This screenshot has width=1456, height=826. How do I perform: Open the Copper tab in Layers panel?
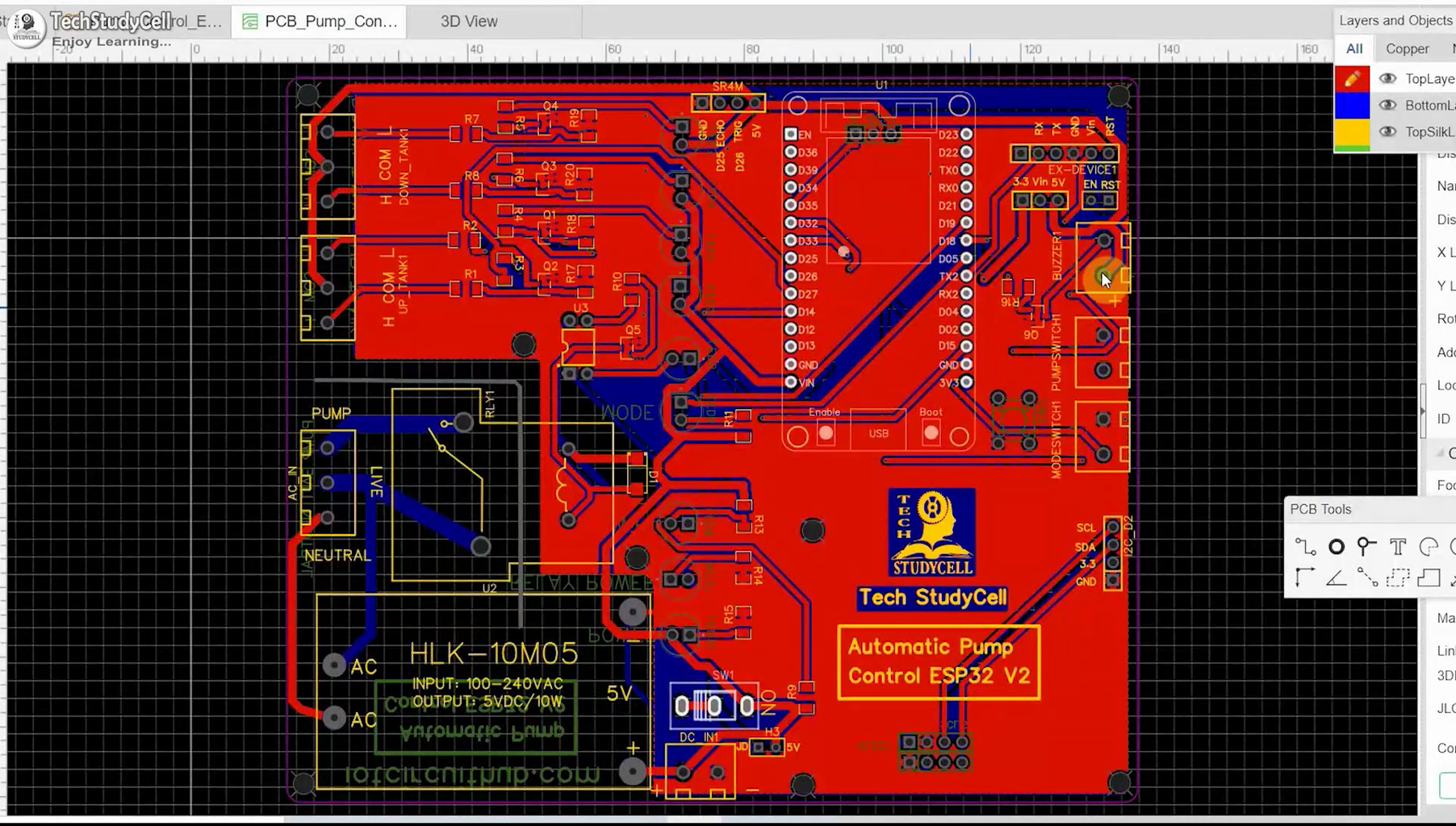[1408, 48]
